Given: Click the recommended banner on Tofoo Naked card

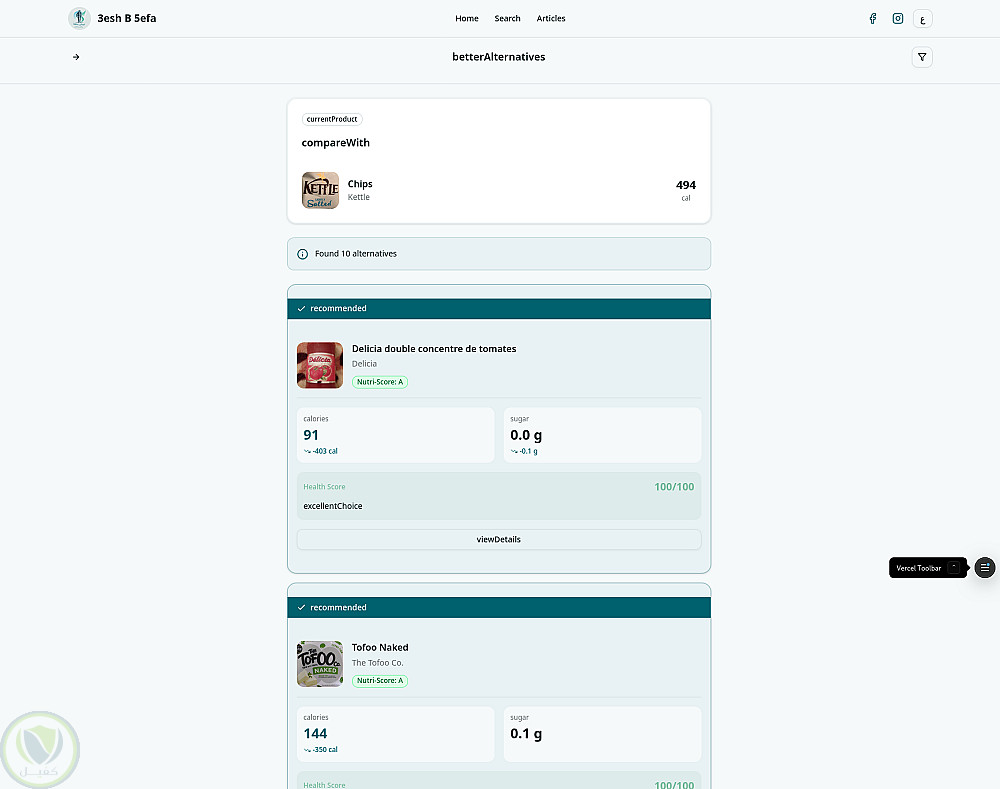Looking at the screenshot, I should tap(499, 608).
